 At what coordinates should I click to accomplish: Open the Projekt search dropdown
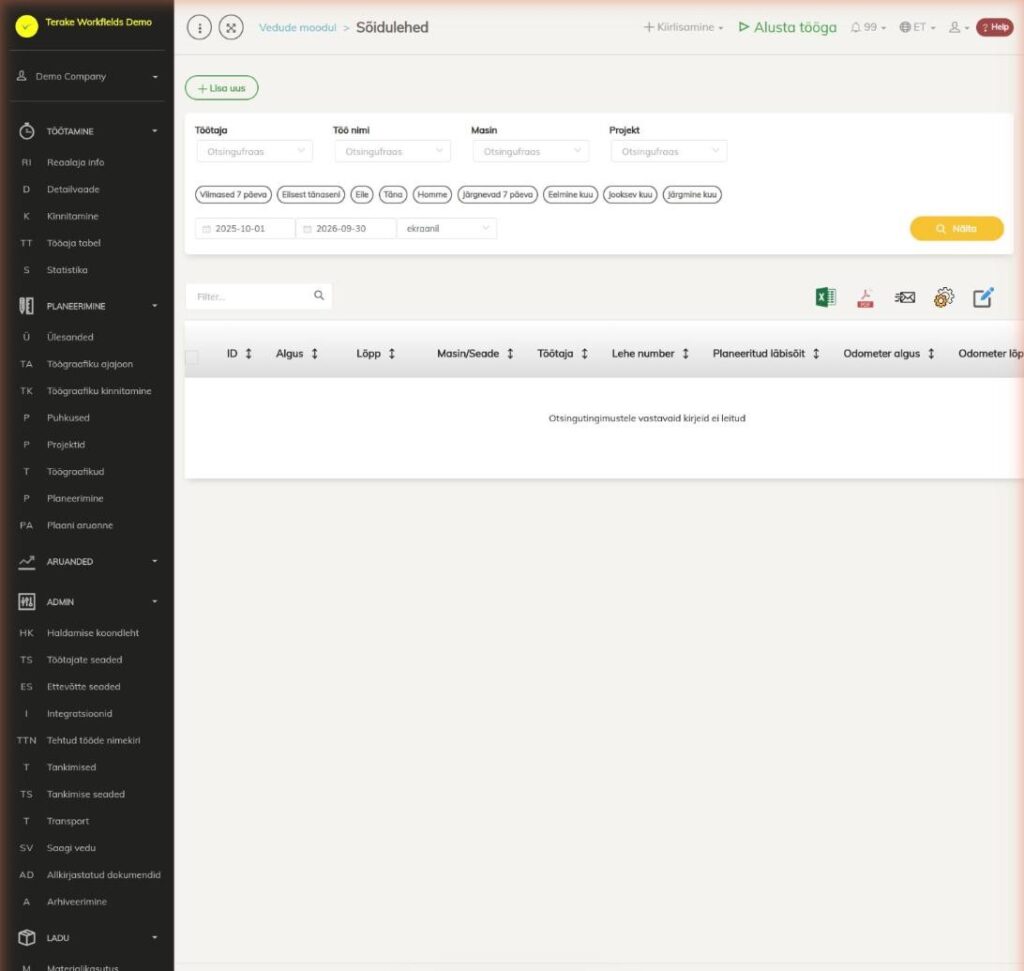pyautogui.click(x=669, y=151)
